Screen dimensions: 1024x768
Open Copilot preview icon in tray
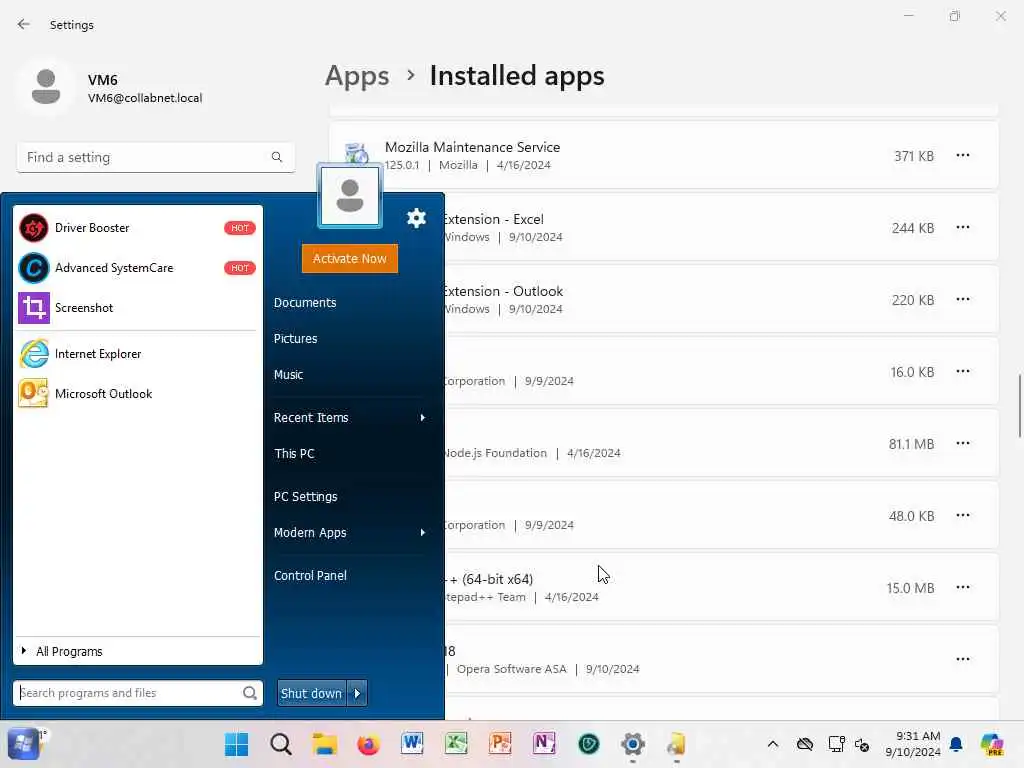click(x=992, y=744)
